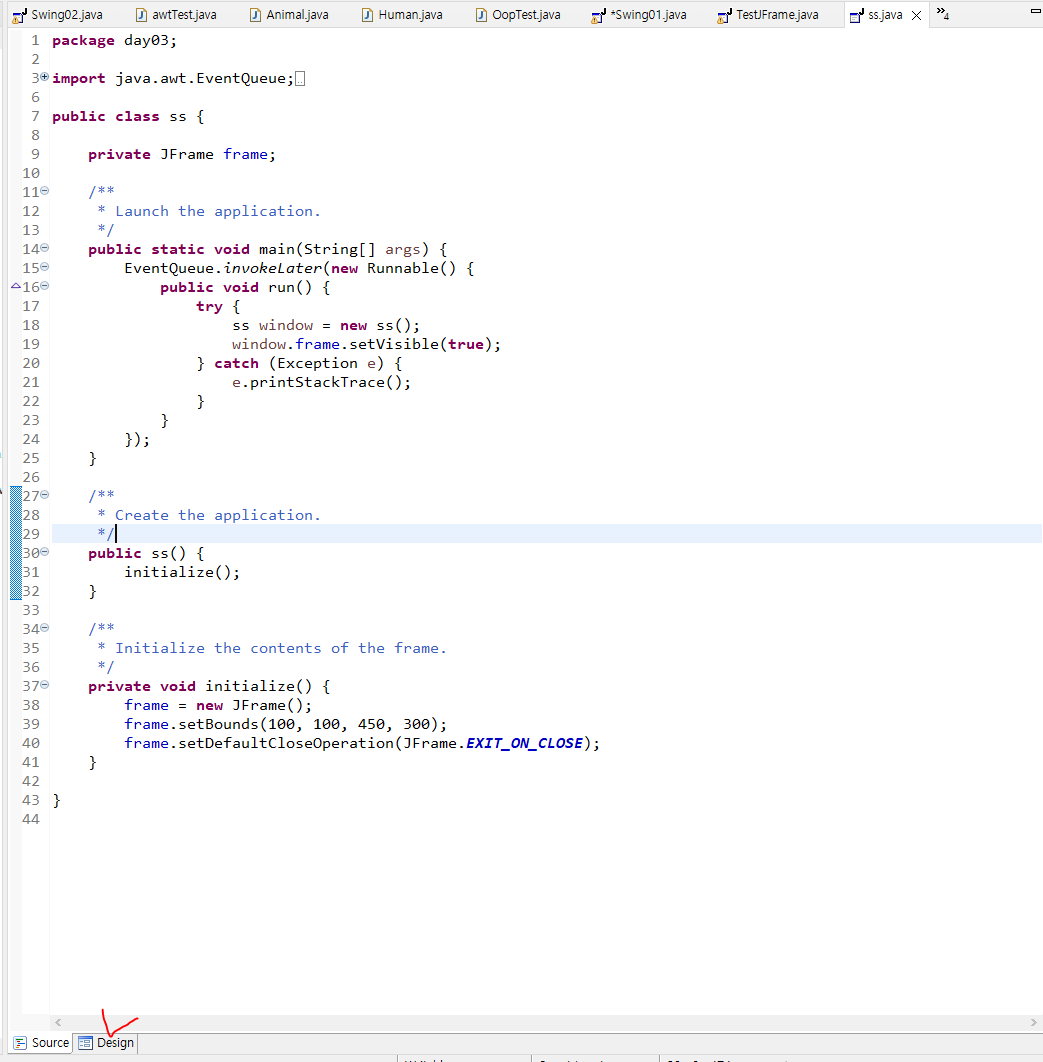Click the override marker at line 16
The height and width of the screenshot is (1062, 1043).
tap(16, 286)
